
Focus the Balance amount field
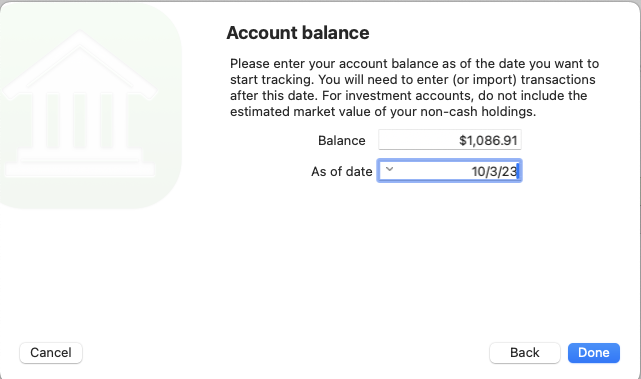pos(450,140)
